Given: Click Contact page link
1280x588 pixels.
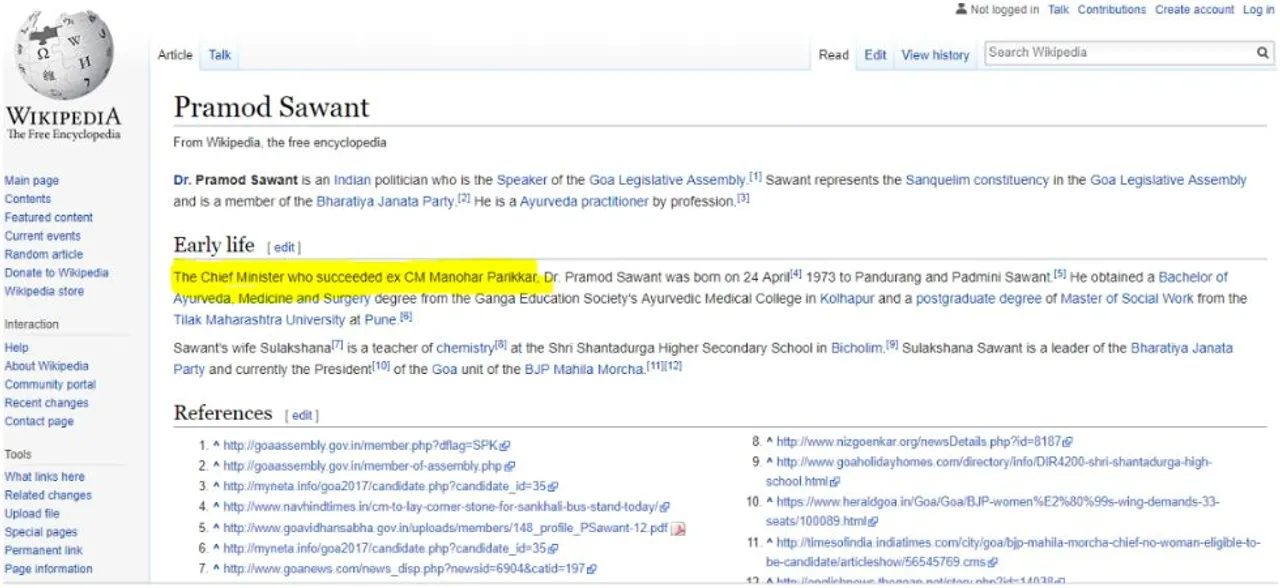Looking at the screenshot, I should 39,421.
